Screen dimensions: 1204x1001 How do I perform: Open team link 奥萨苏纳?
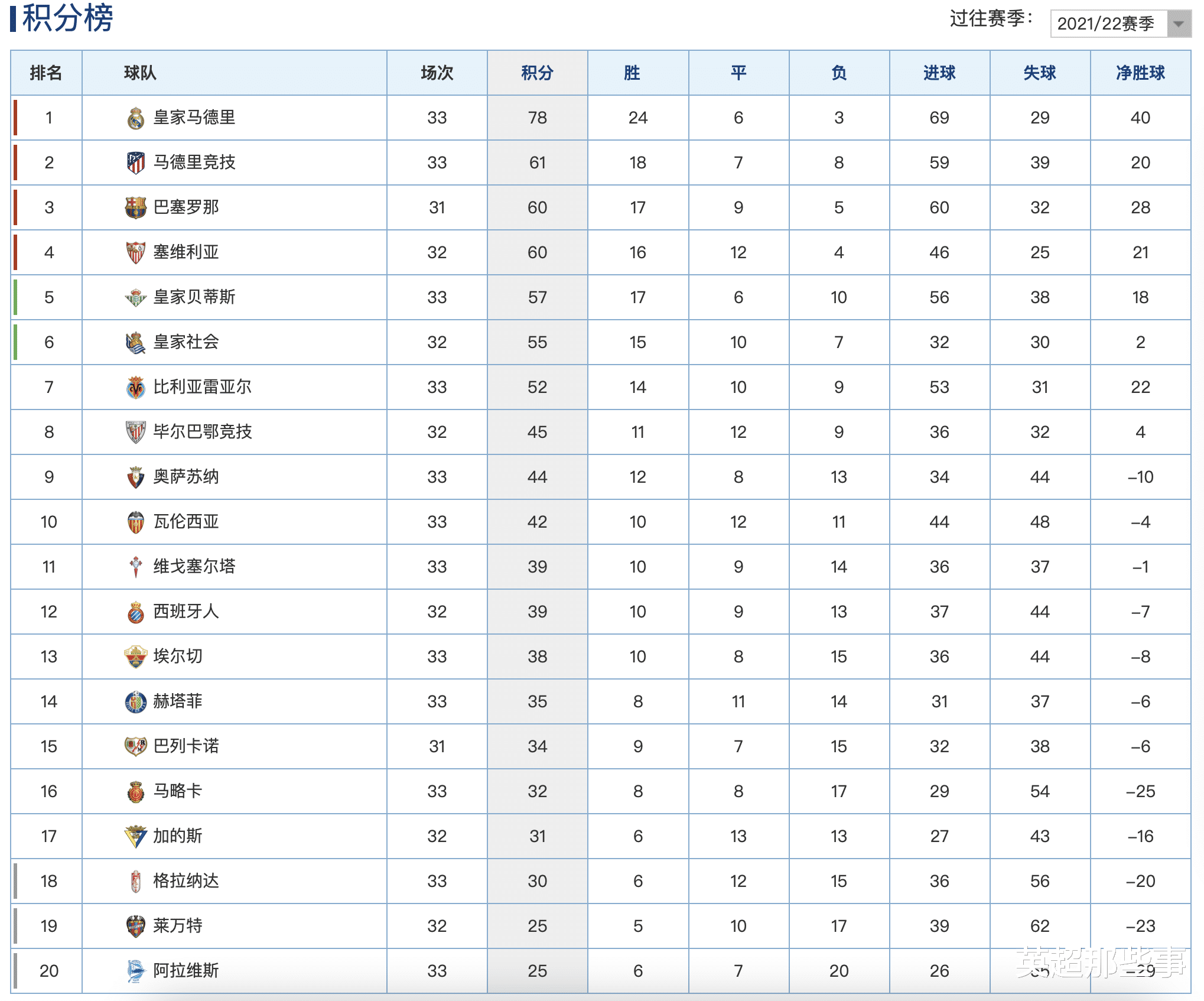pyautogui.click(x=186, y=477)
